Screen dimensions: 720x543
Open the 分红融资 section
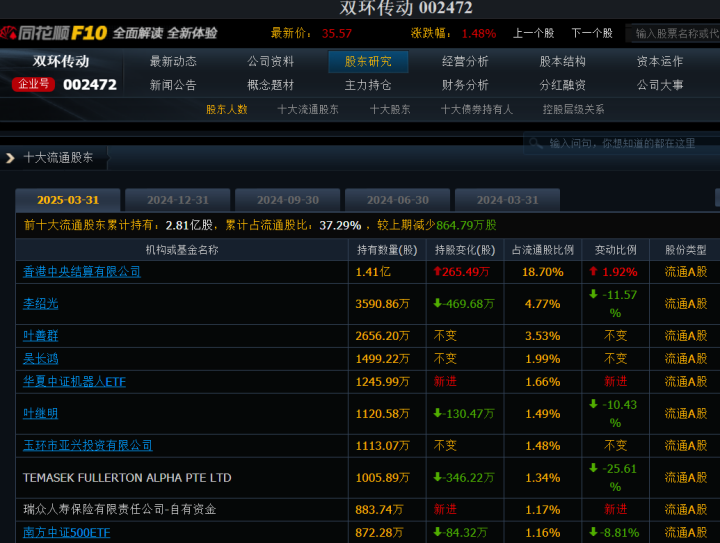[x=562, y=85]
